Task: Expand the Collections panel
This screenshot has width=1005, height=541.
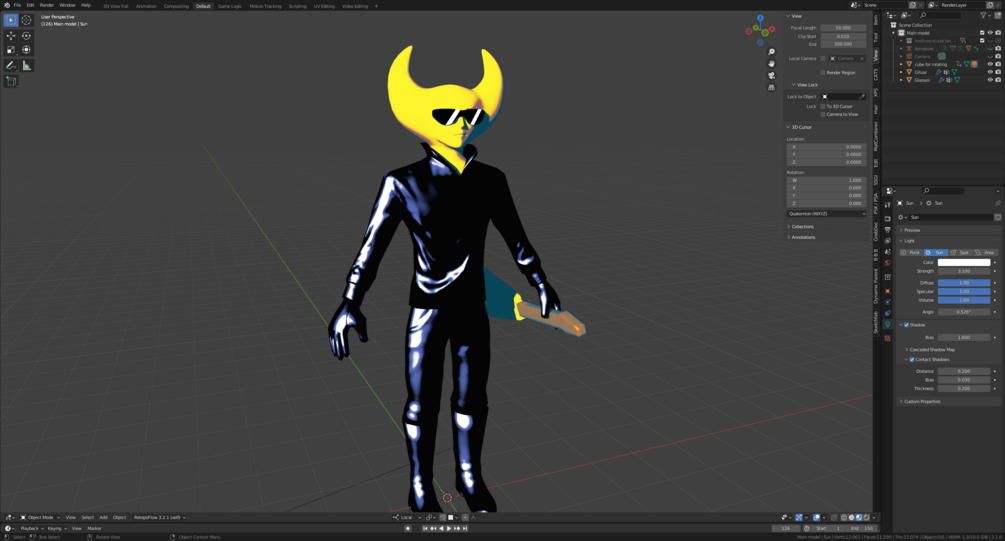Action: click(801, 226)
